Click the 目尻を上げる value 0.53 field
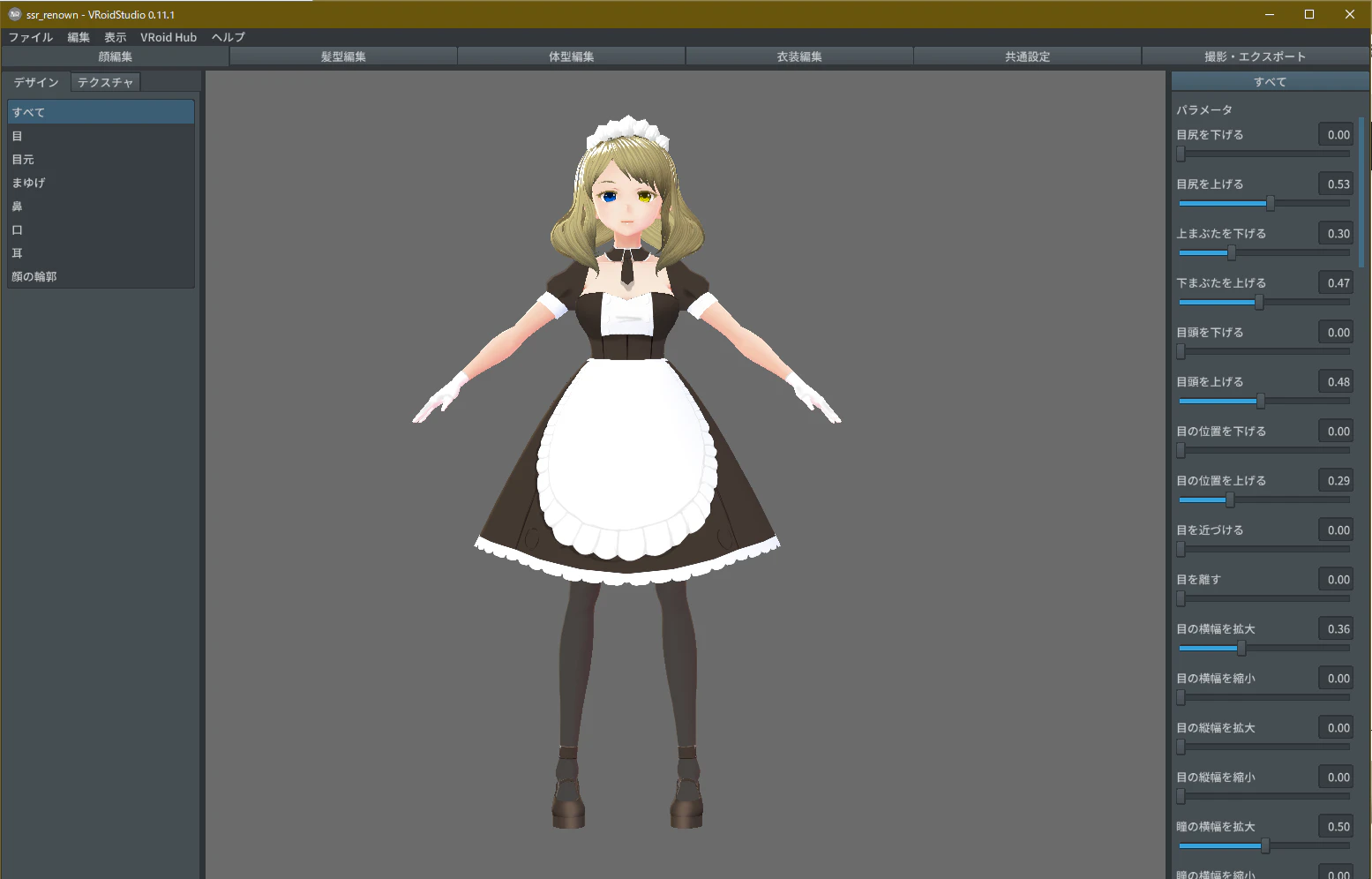This screenshot has width=1372, height=879. (x=1336, y=184)
